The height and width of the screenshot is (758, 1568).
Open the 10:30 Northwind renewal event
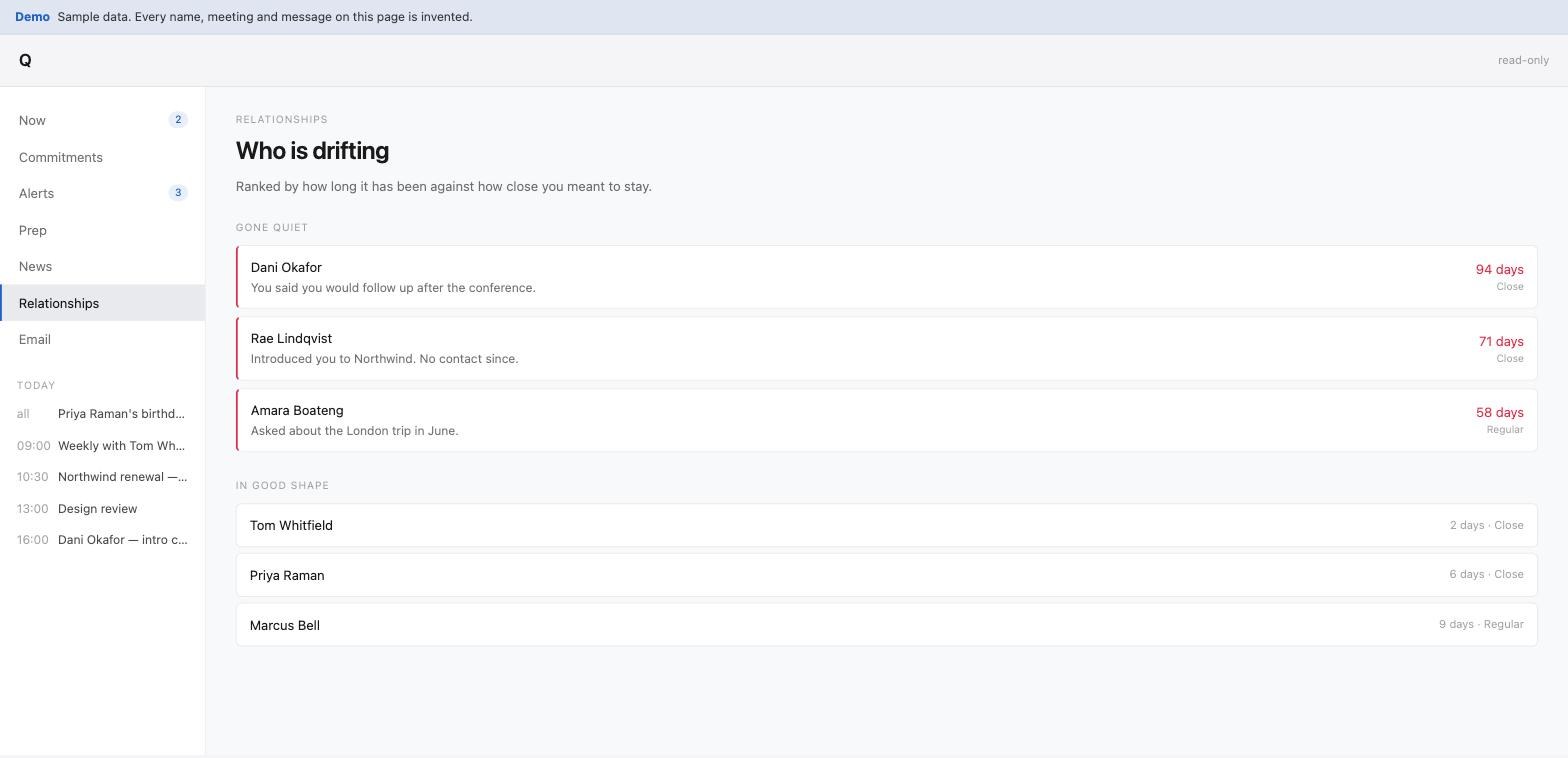coord(102,477)
